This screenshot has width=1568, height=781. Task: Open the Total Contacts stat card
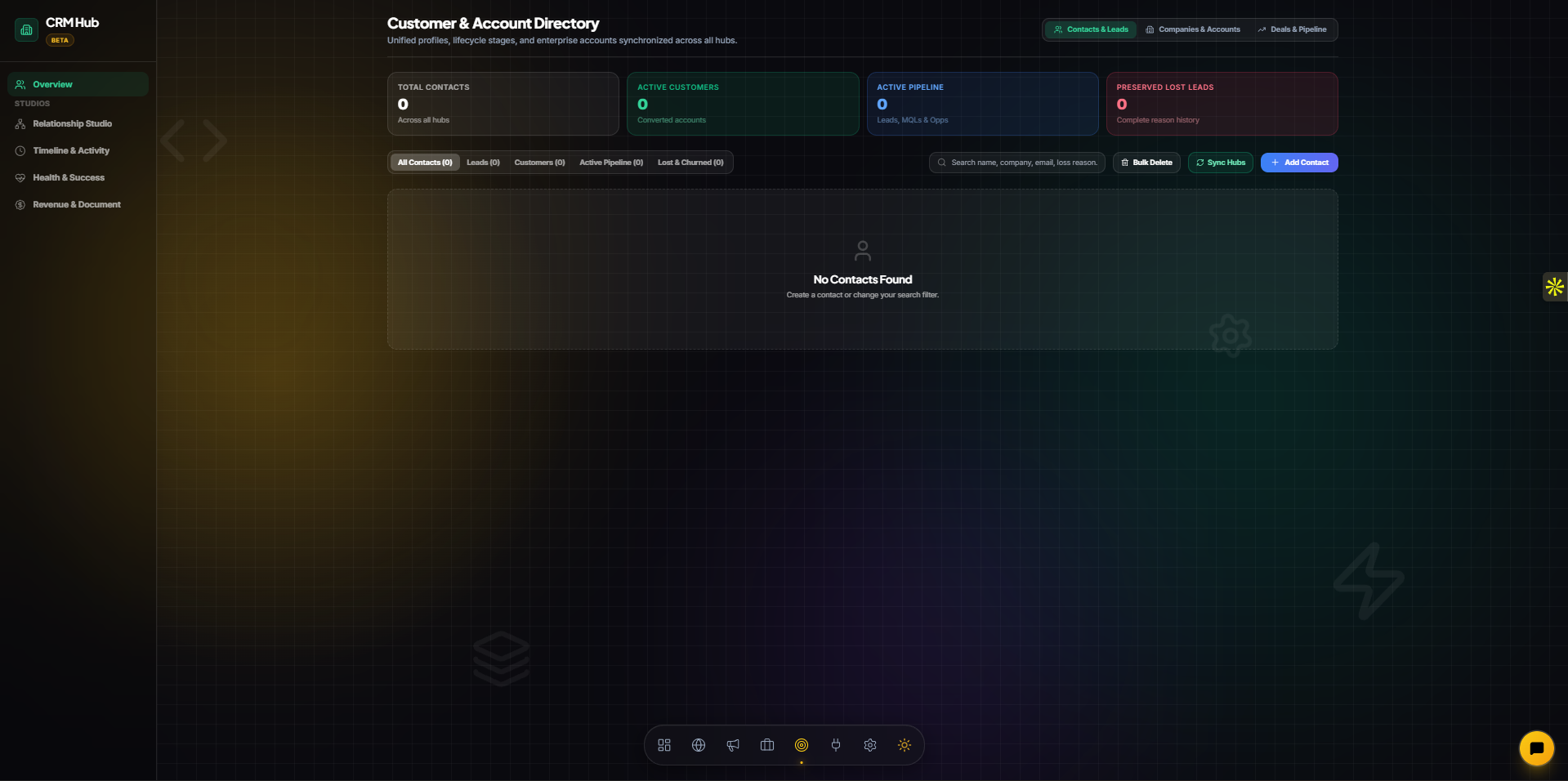[503, 104]
